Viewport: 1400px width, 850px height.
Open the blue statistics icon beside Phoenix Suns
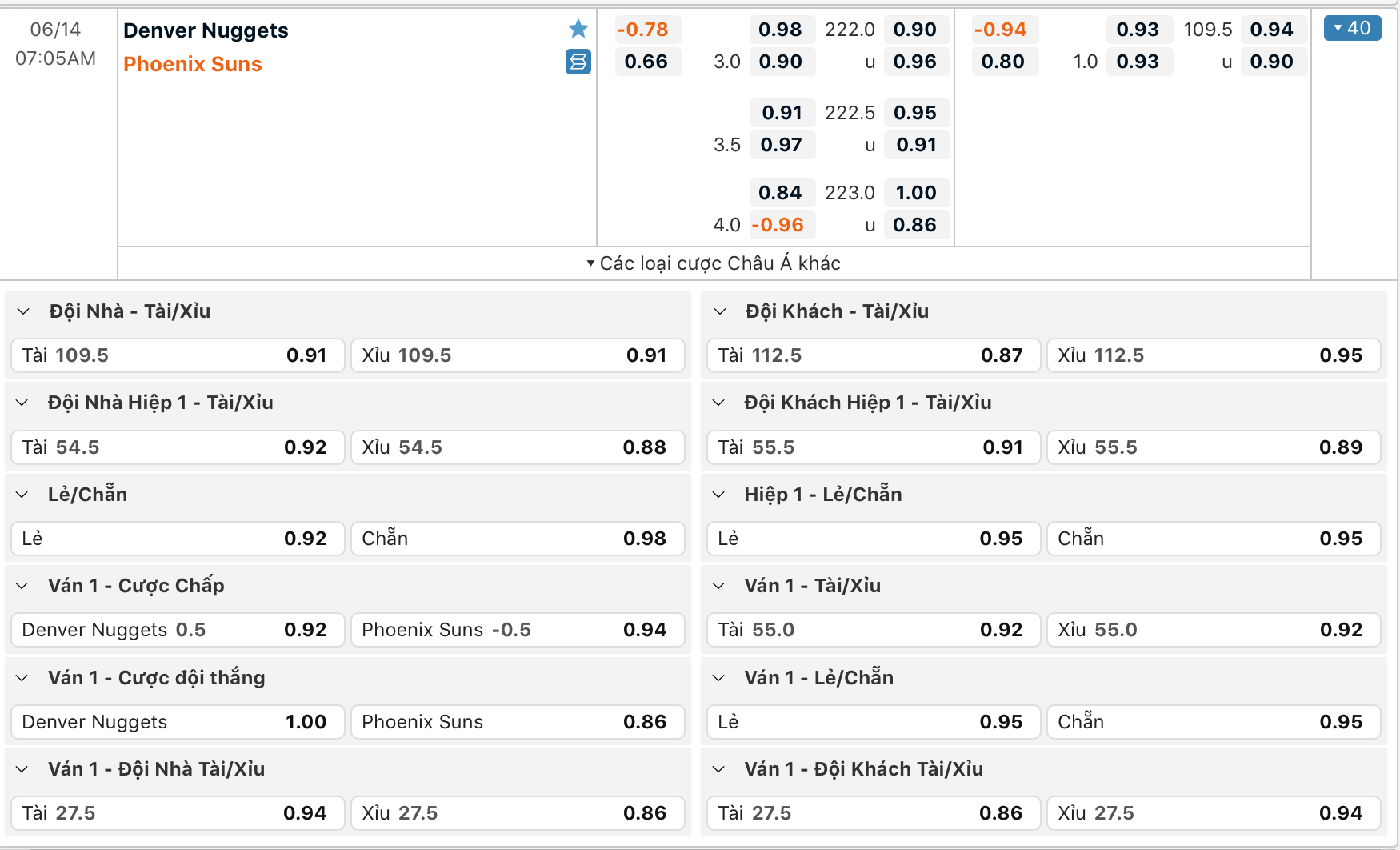[578, 62]
